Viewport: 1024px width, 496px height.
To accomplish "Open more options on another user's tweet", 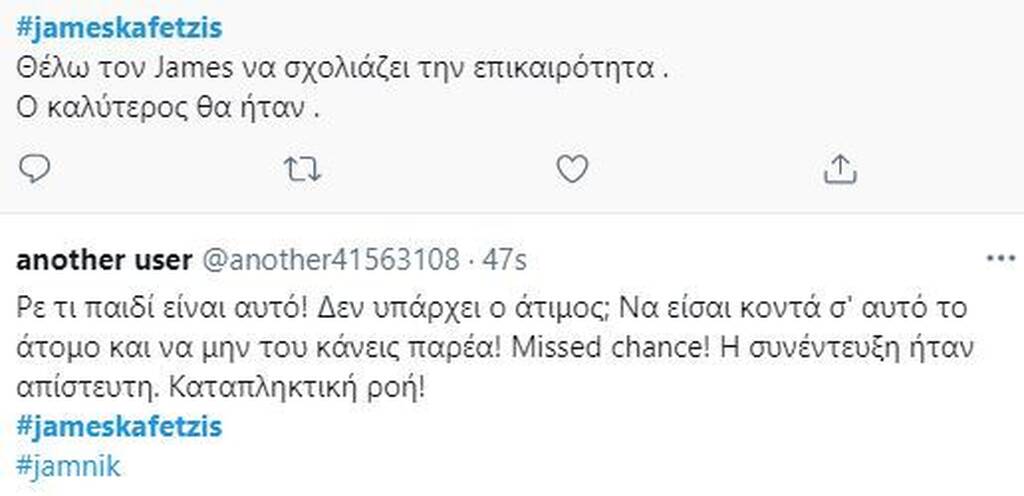I will coord(1000,259).
